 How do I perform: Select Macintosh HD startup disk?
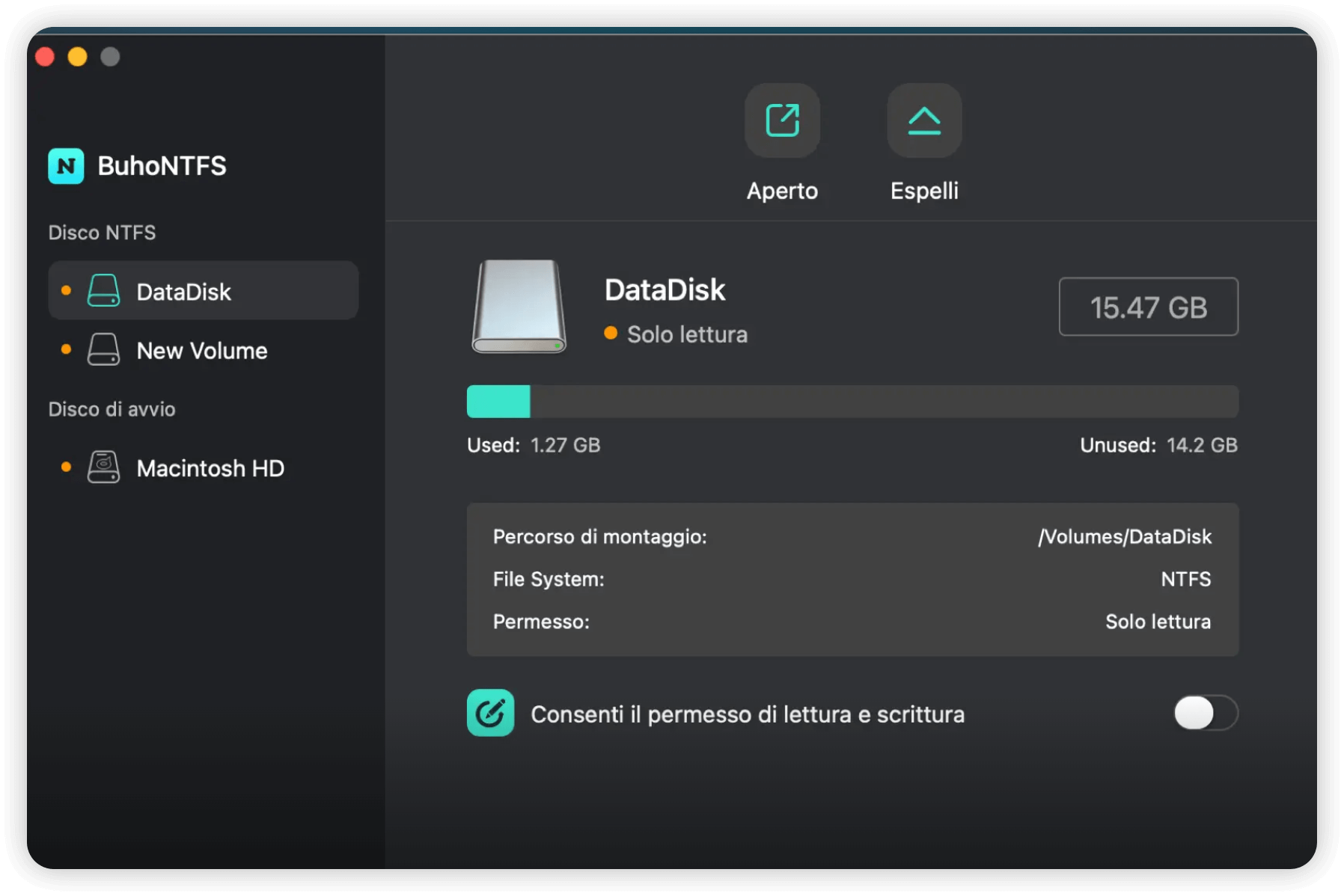(204, 468)
